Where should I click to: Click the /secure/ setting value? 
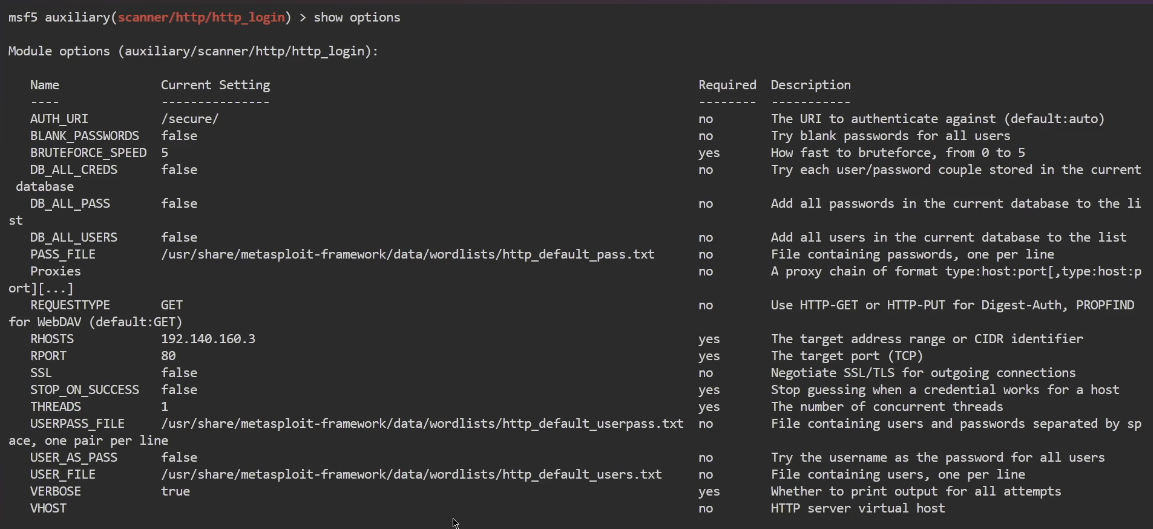click(189, 119)
